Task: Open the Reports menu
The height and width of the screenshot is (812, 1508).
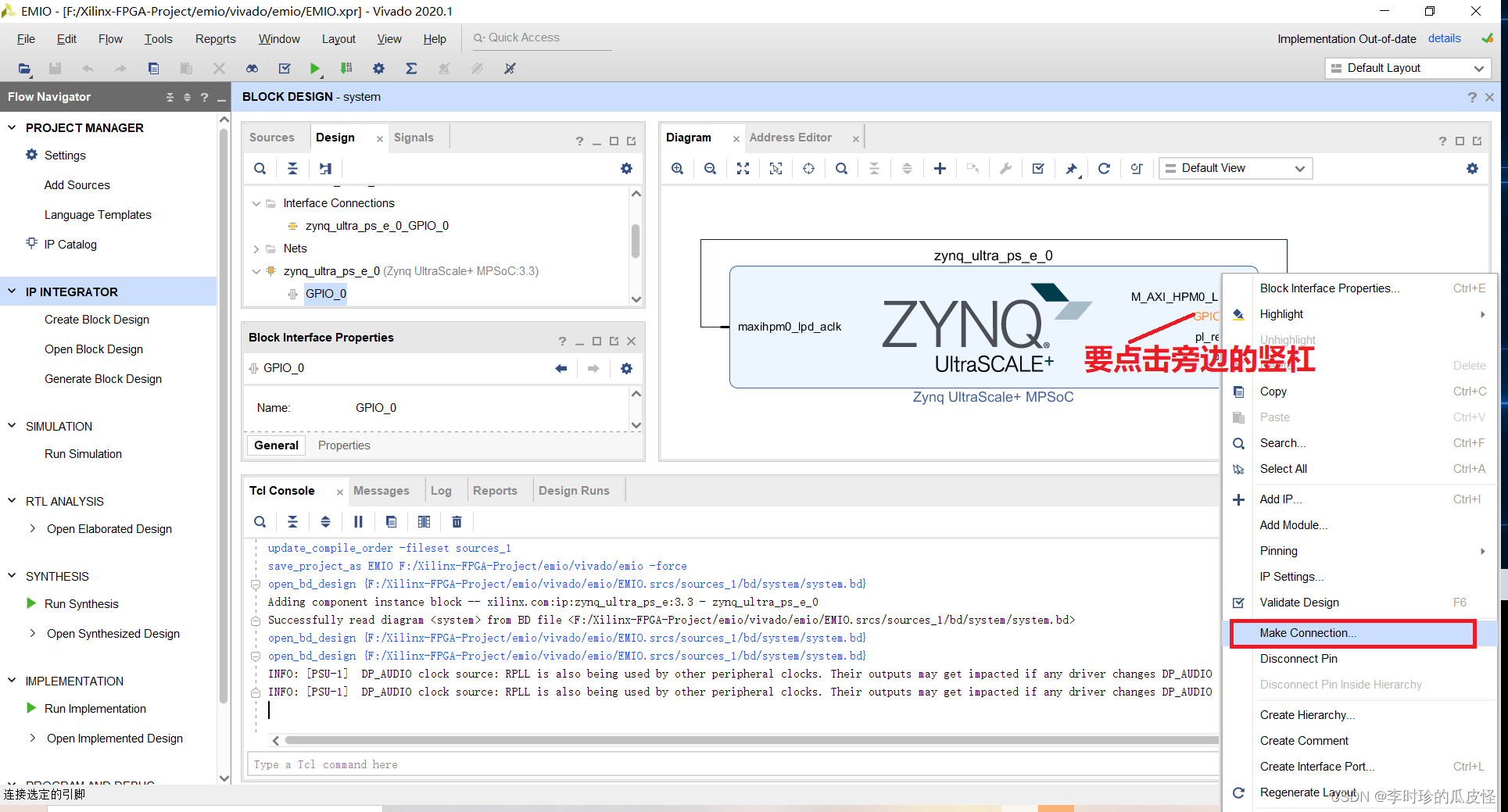Action: pyautogui.click(x=215, y=38)
